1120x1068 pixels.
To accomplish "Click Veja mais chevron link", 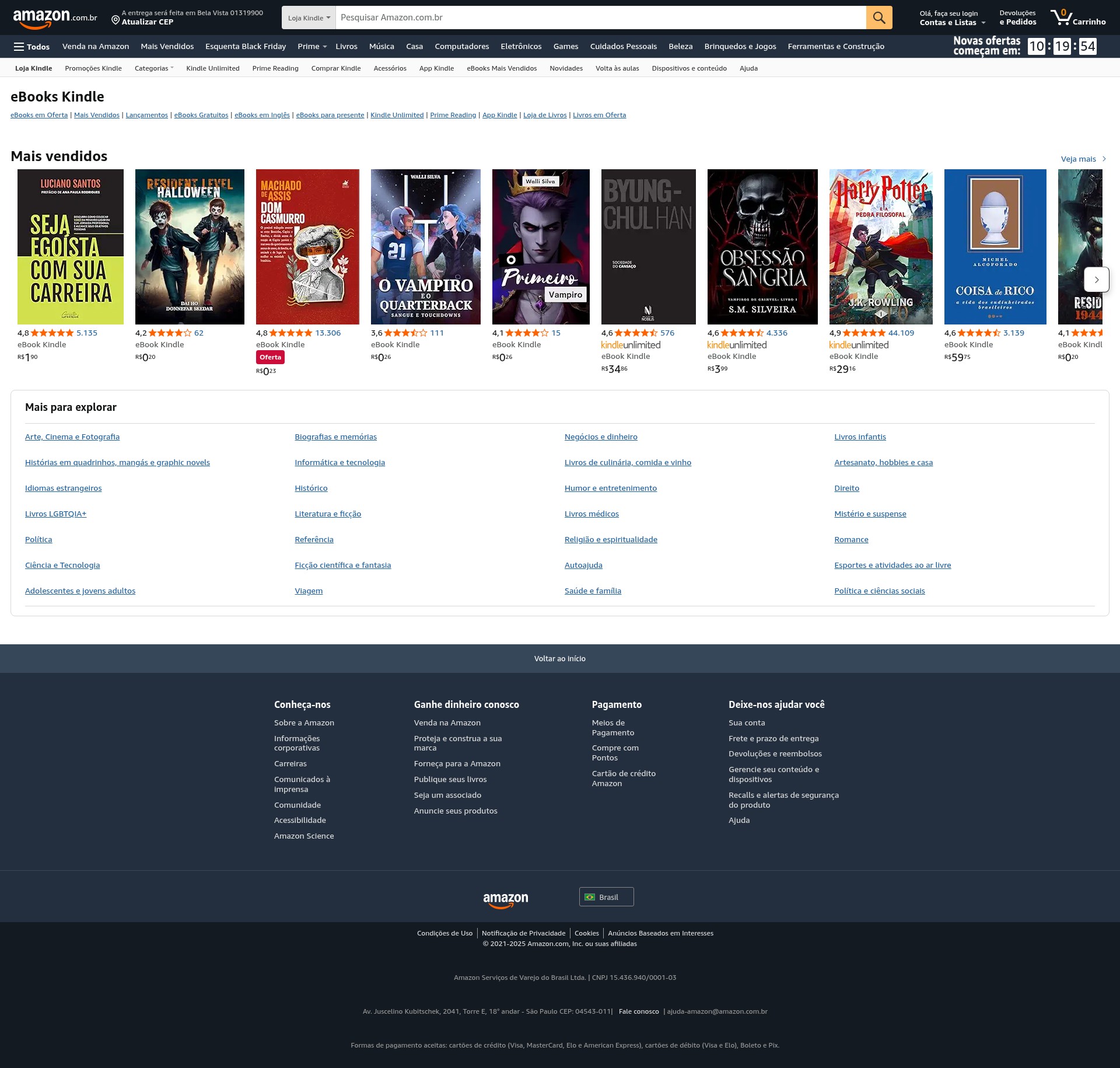I will pyautogui.click(x=1083, y=159).
